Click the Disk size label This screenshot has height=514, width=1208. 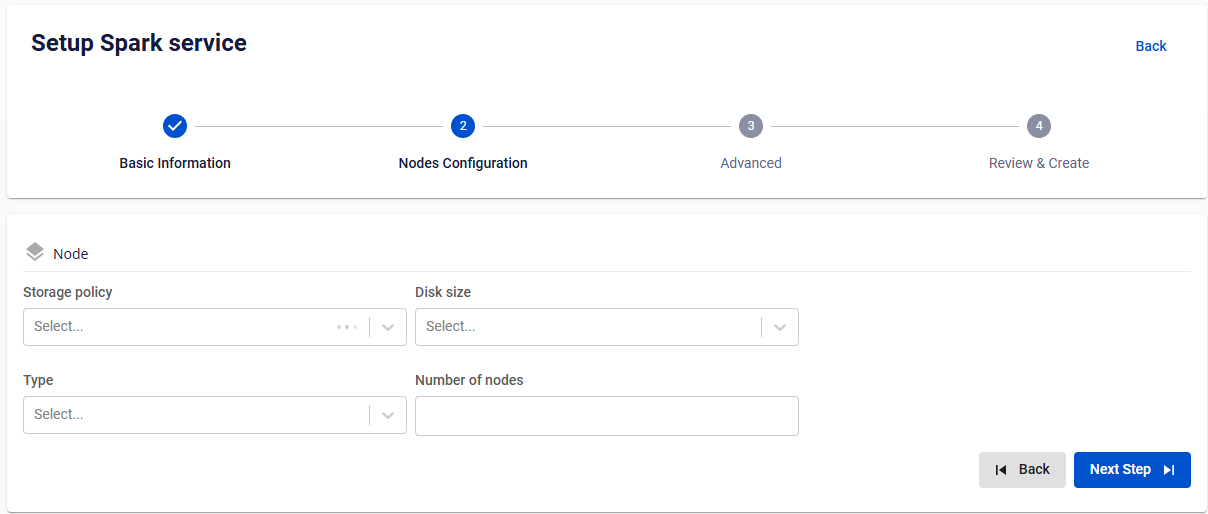pyautogui.click(x=443, y=292)
